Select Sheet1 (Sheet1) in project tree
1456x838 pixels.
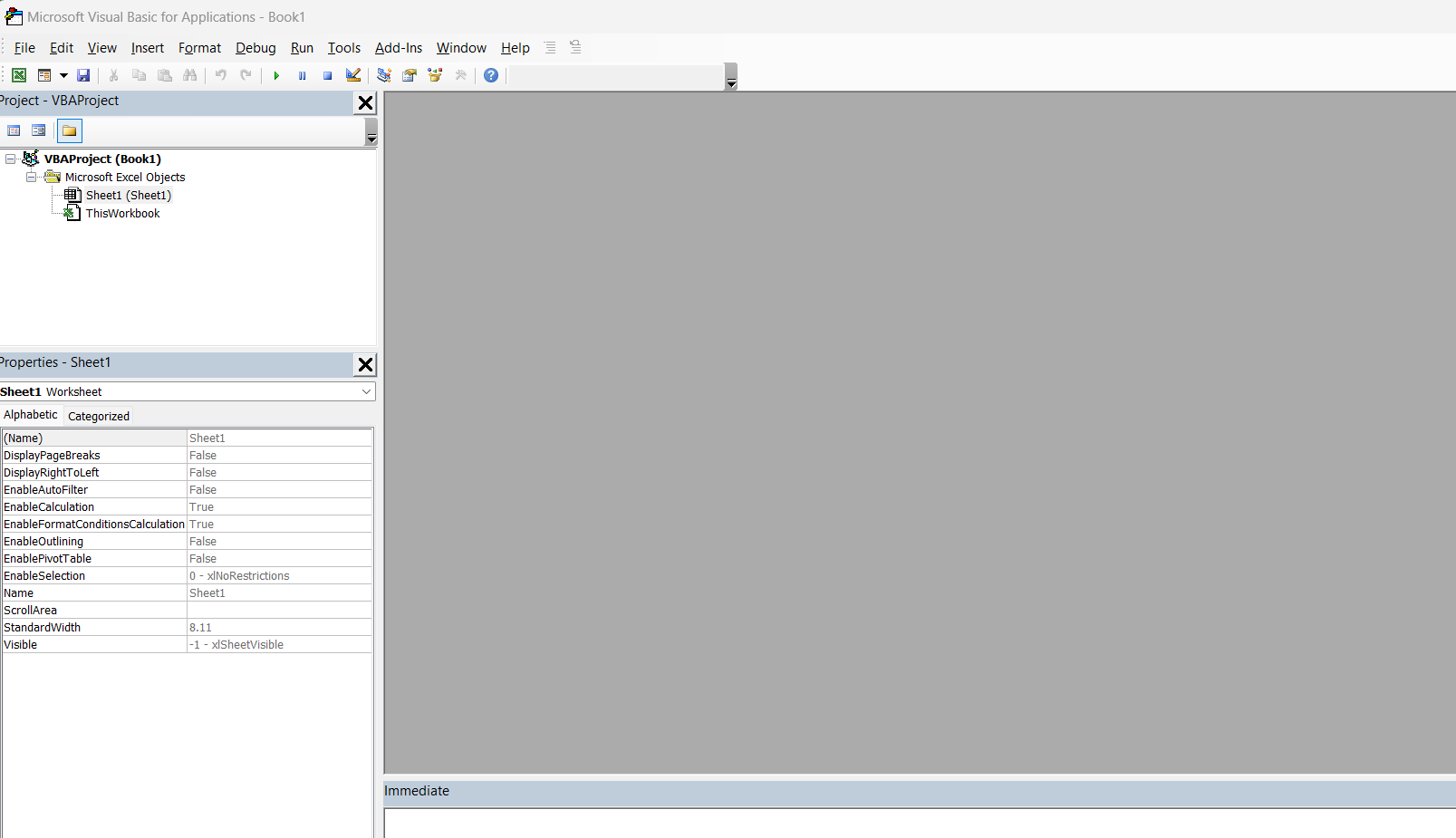pyautogui.click(x=129, y=196)
